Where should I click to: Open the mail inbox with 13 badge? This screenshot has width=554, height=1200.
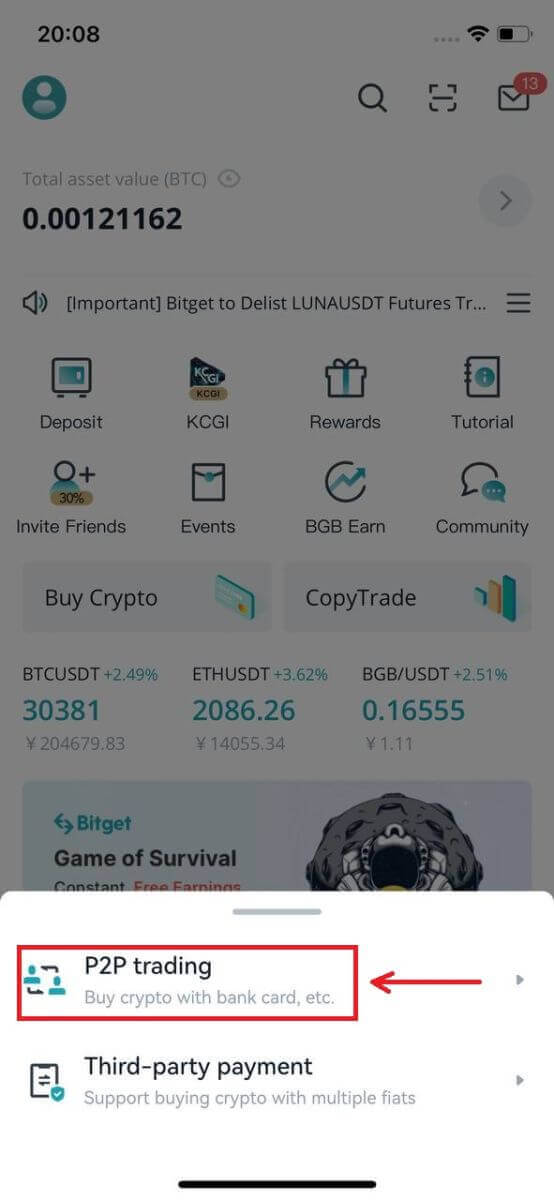coord(516,96)
